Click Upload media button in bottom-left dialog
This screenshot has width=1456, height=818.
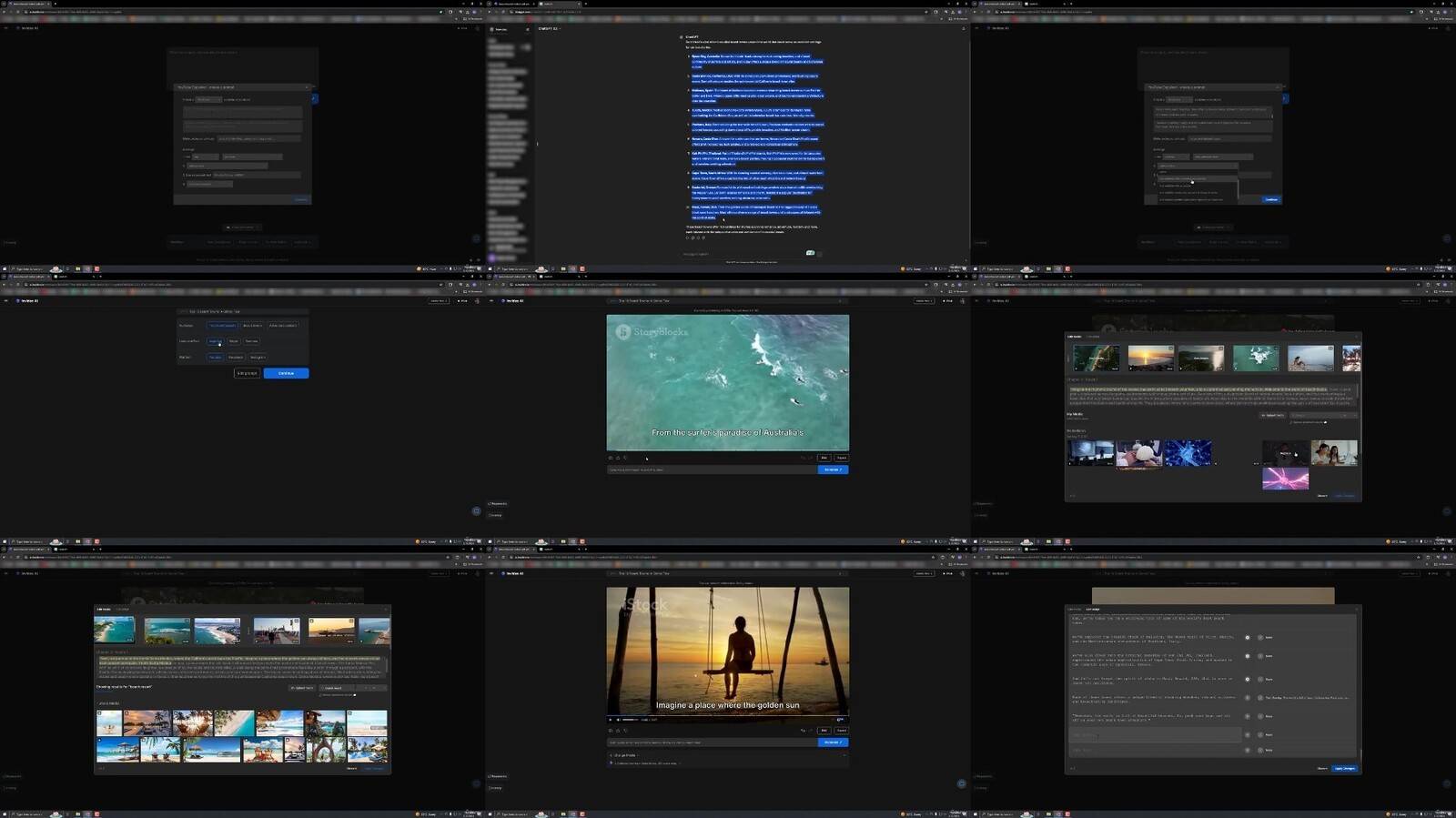point(302,688)
